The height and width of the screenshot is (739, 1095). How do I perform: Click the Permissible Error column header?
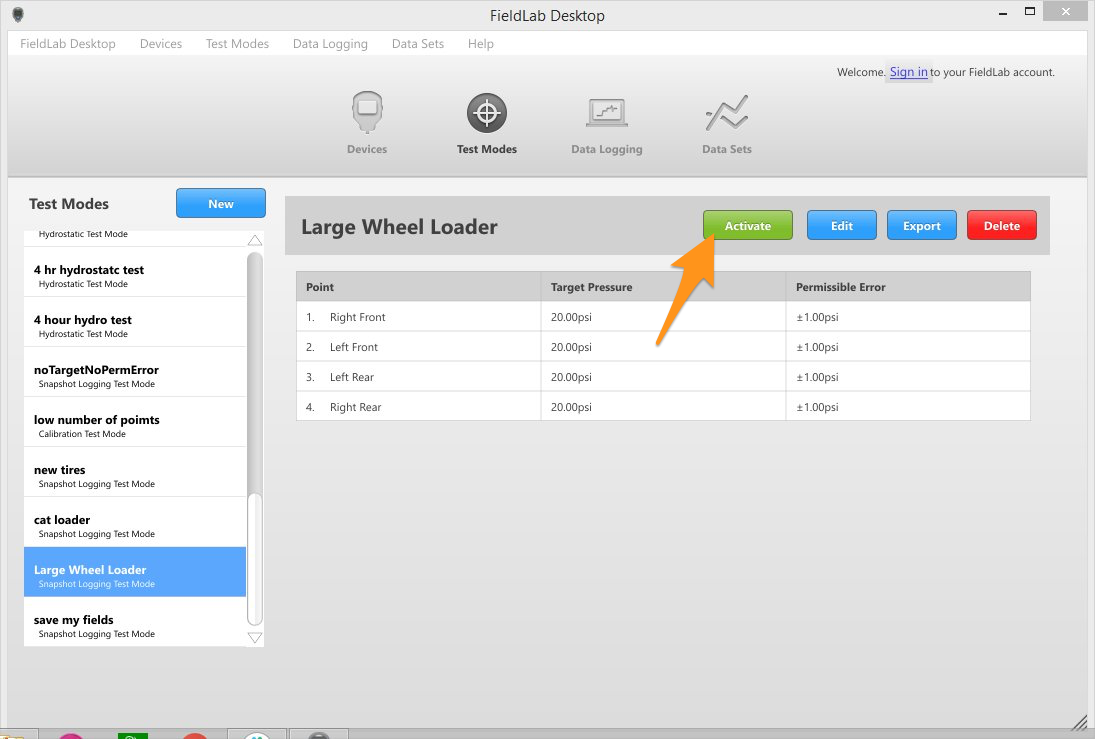[x=908, y=286]
